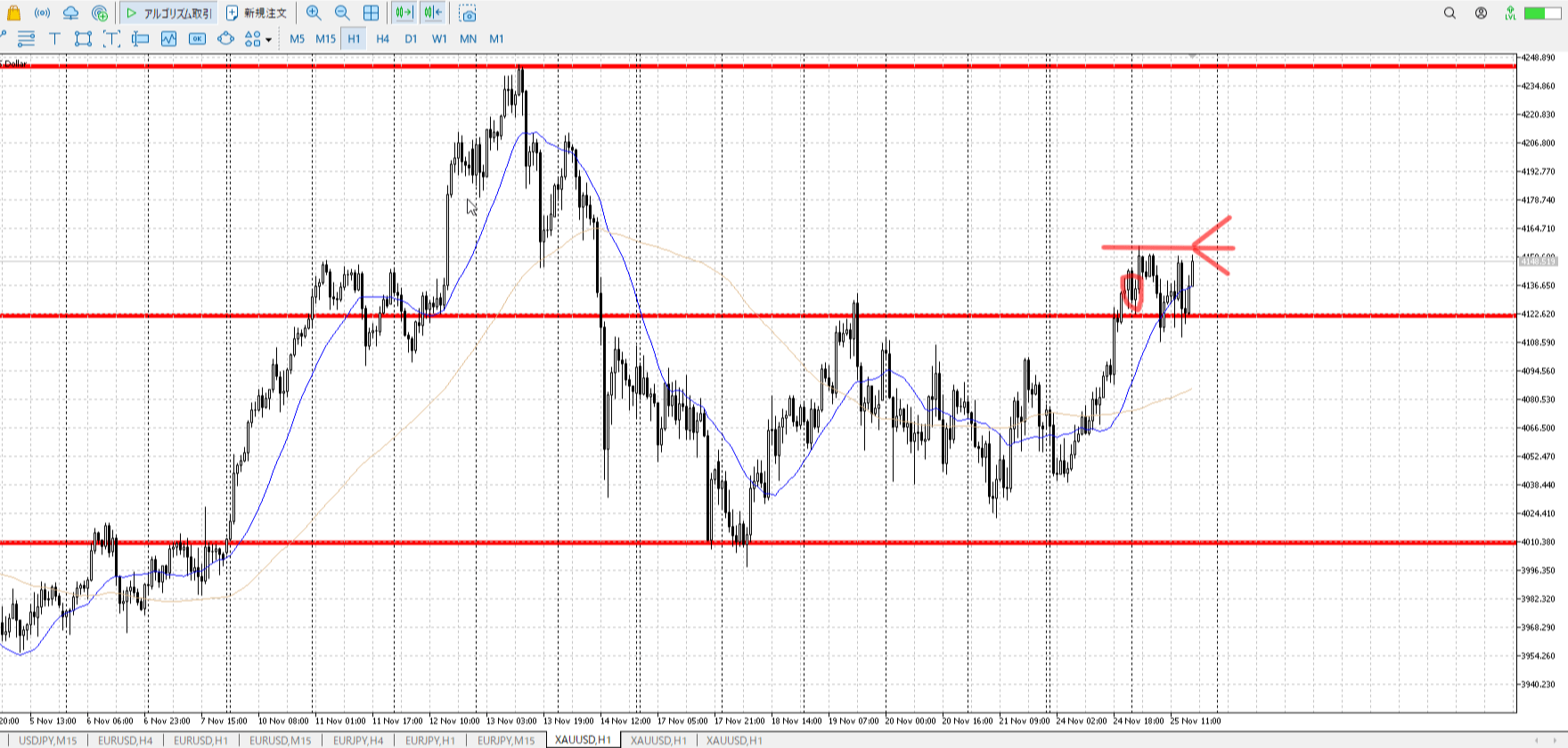This screenshot has height=748, width=1568.
Task: Switch timeframe to H4
Action: [382, 38]
